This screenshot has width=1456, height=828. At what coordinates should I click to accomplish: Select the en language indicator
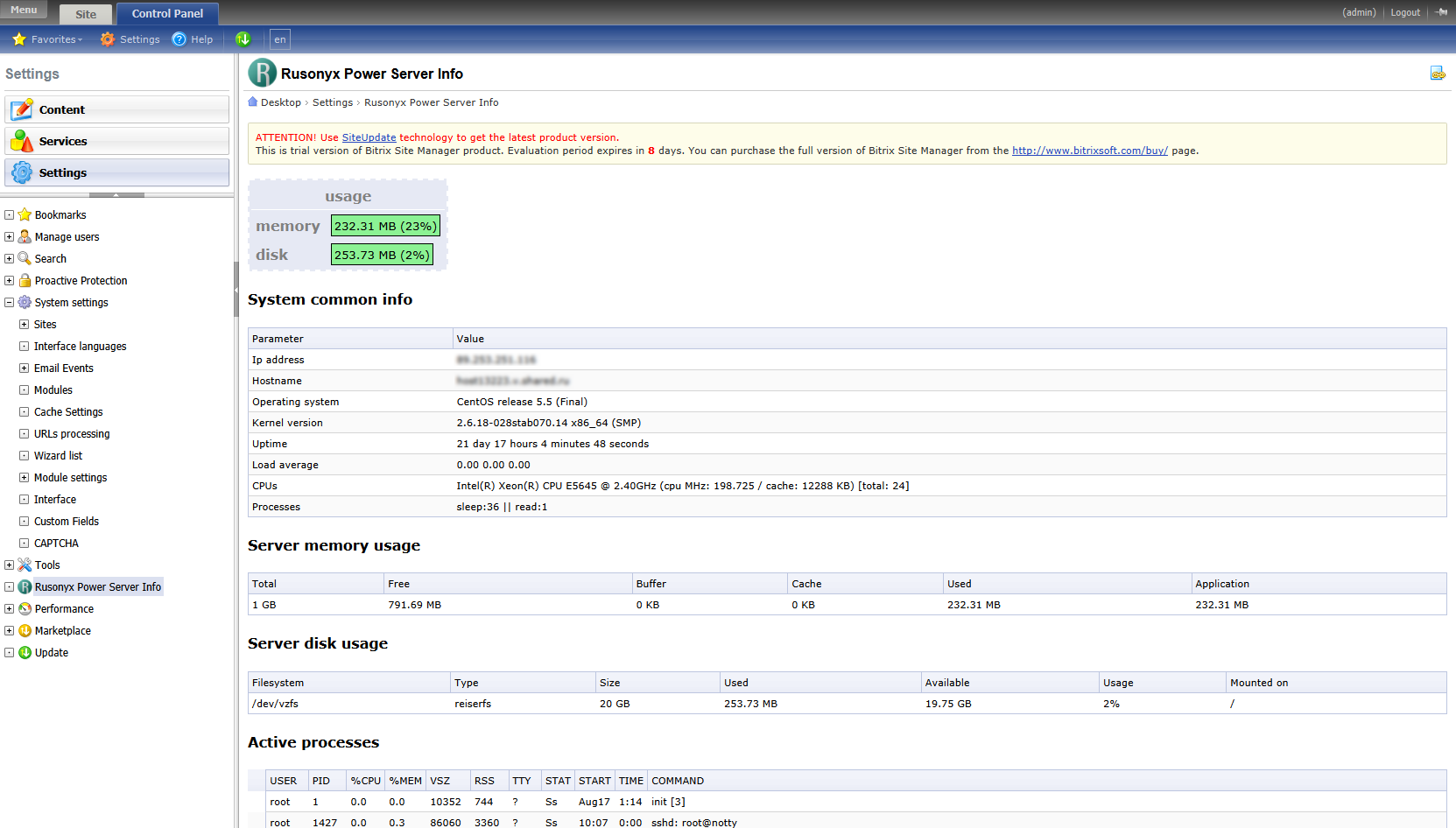(279, 39)
